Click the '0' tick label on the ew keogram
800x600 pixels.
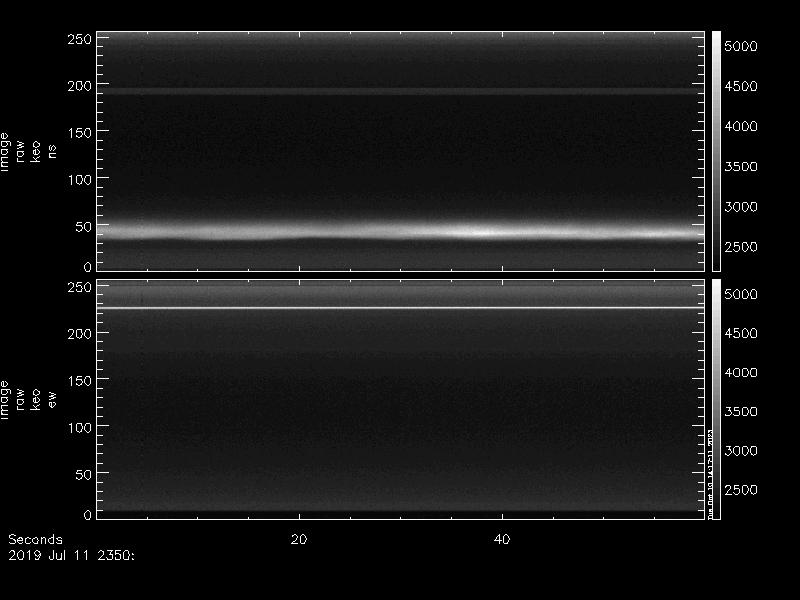[x=88, y=515]
